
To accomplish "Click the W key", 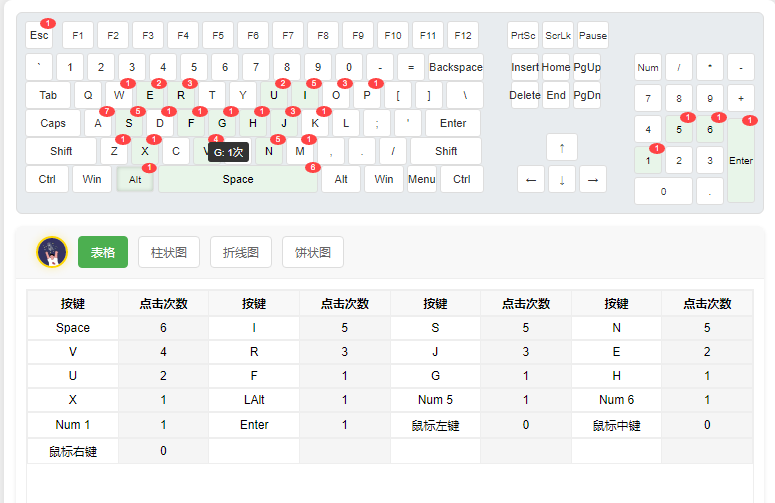I will click(x=119, y=95).
